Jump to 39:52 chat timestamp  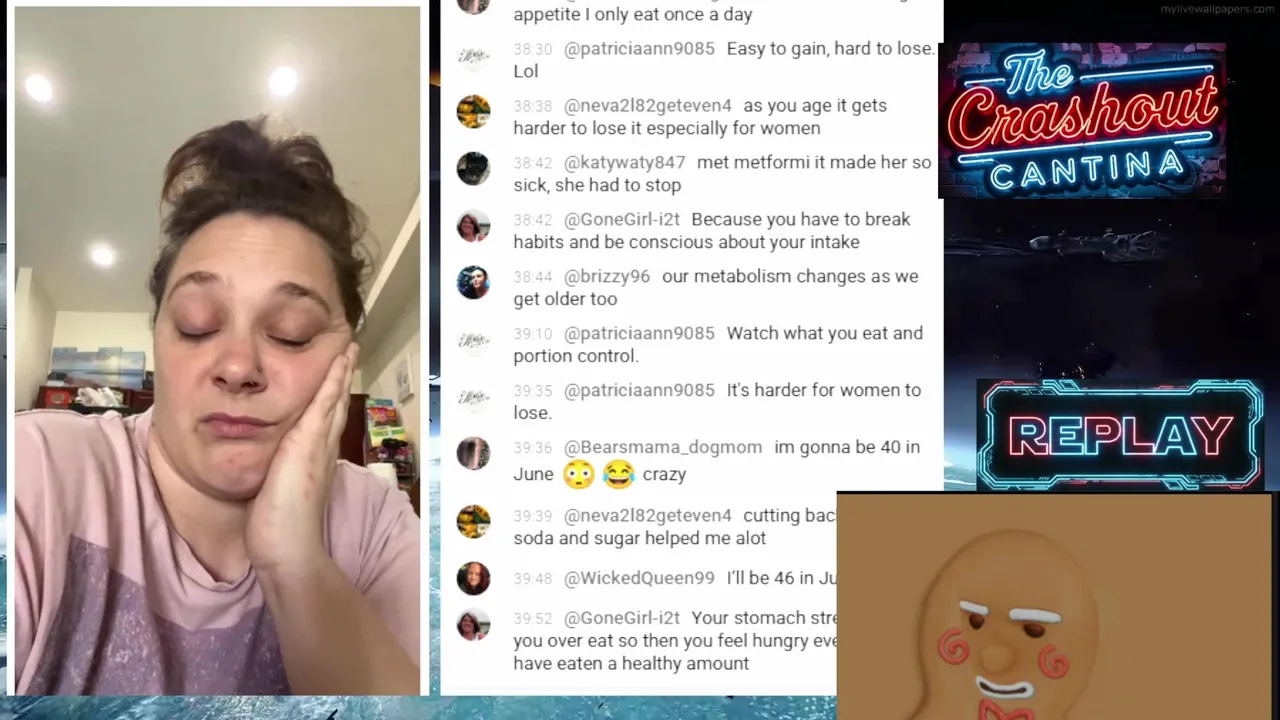[x=533, y=619]
